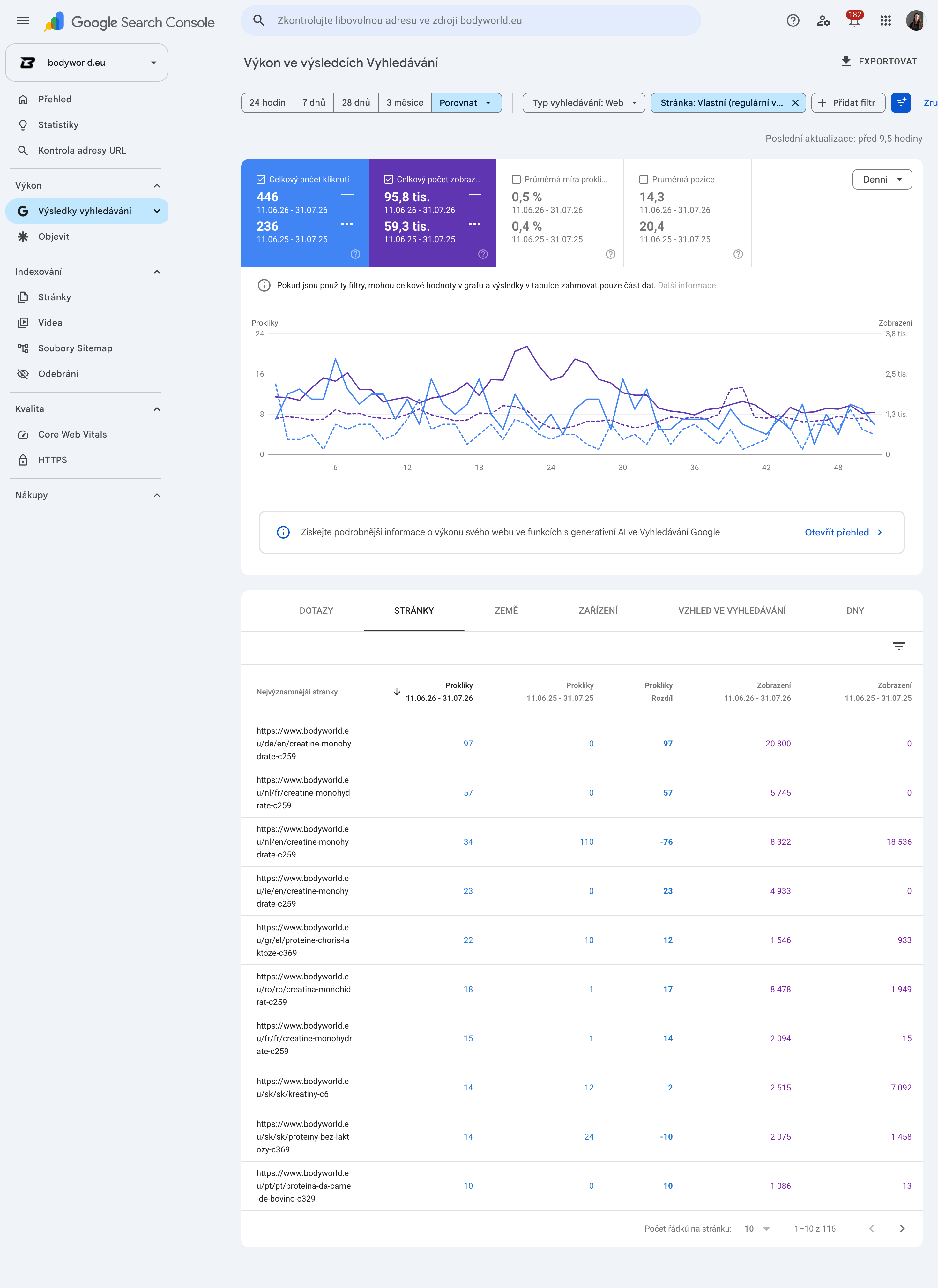
Task: Switch to the DOTAZY tab
Action: (316, 610)
